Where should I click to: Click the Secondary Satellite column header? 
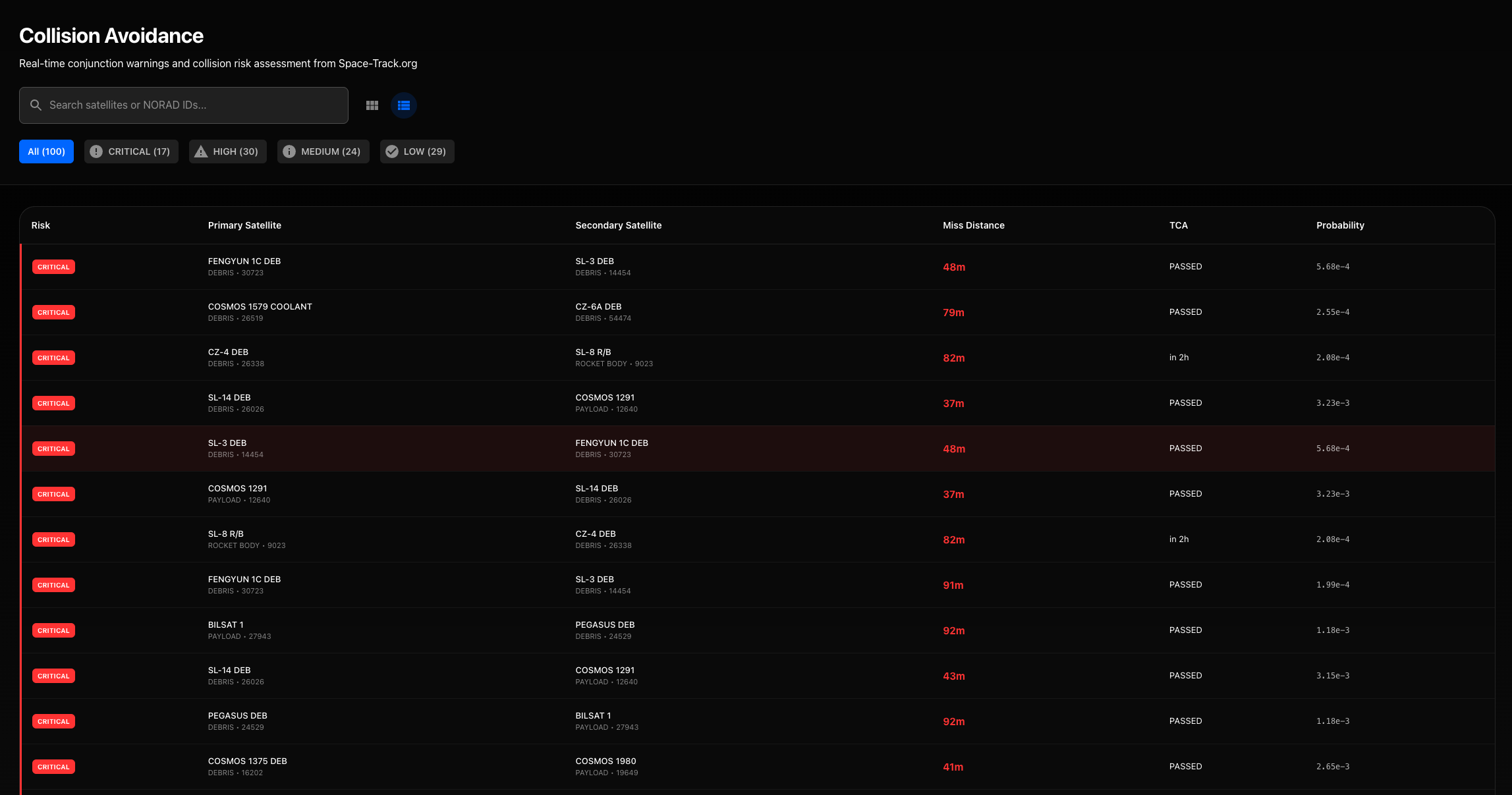[618, 225]
